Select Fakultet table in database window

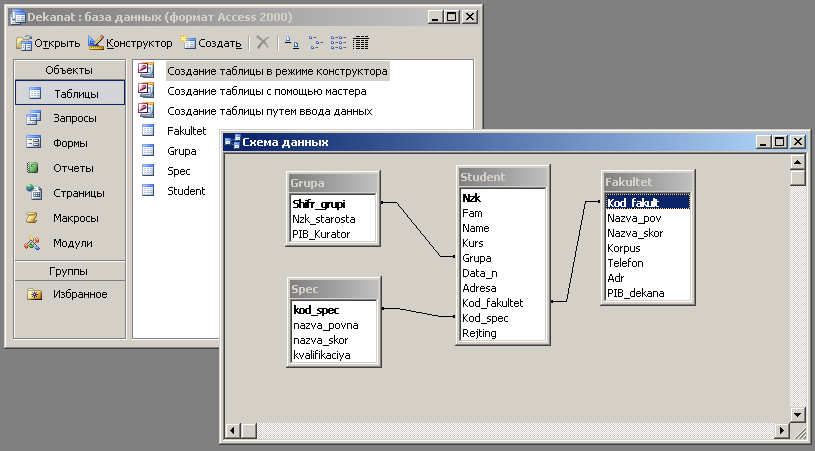click(186, 131)
